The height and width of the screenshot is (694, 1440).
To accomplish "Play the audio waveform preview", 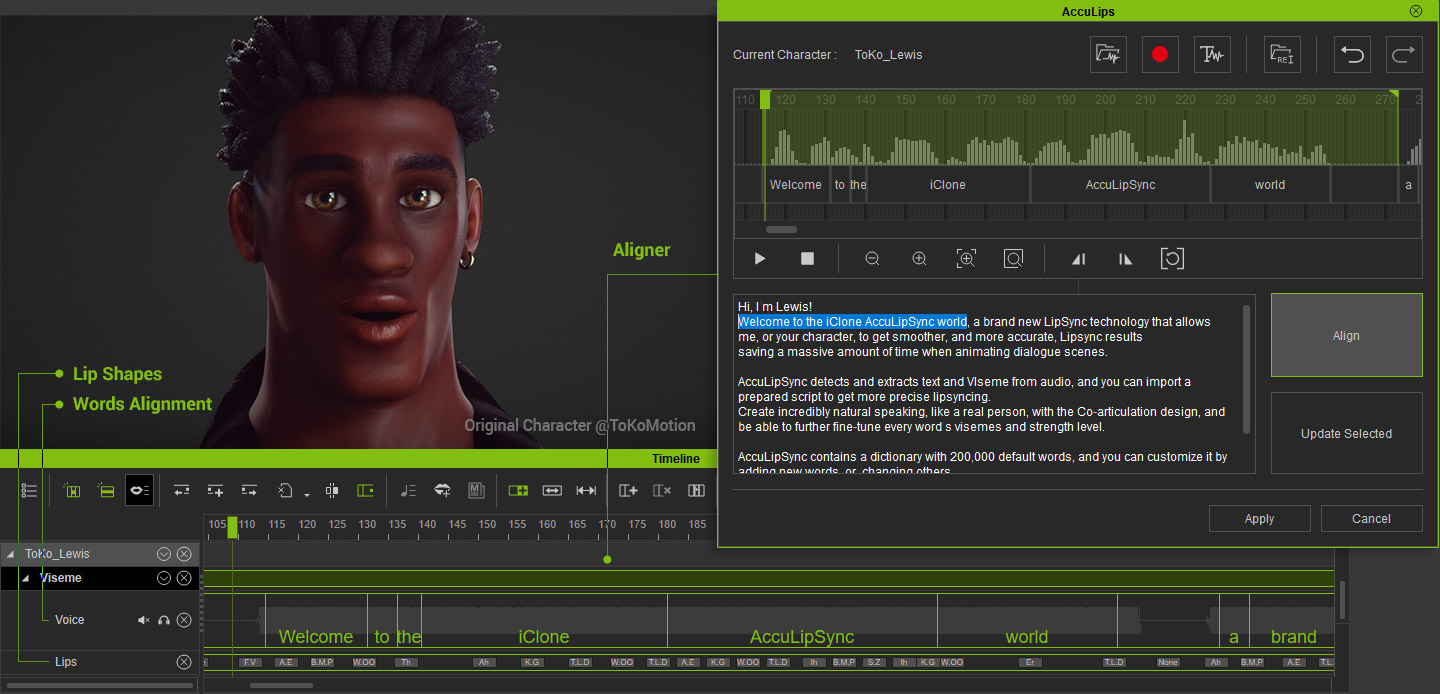I will 759,258.
